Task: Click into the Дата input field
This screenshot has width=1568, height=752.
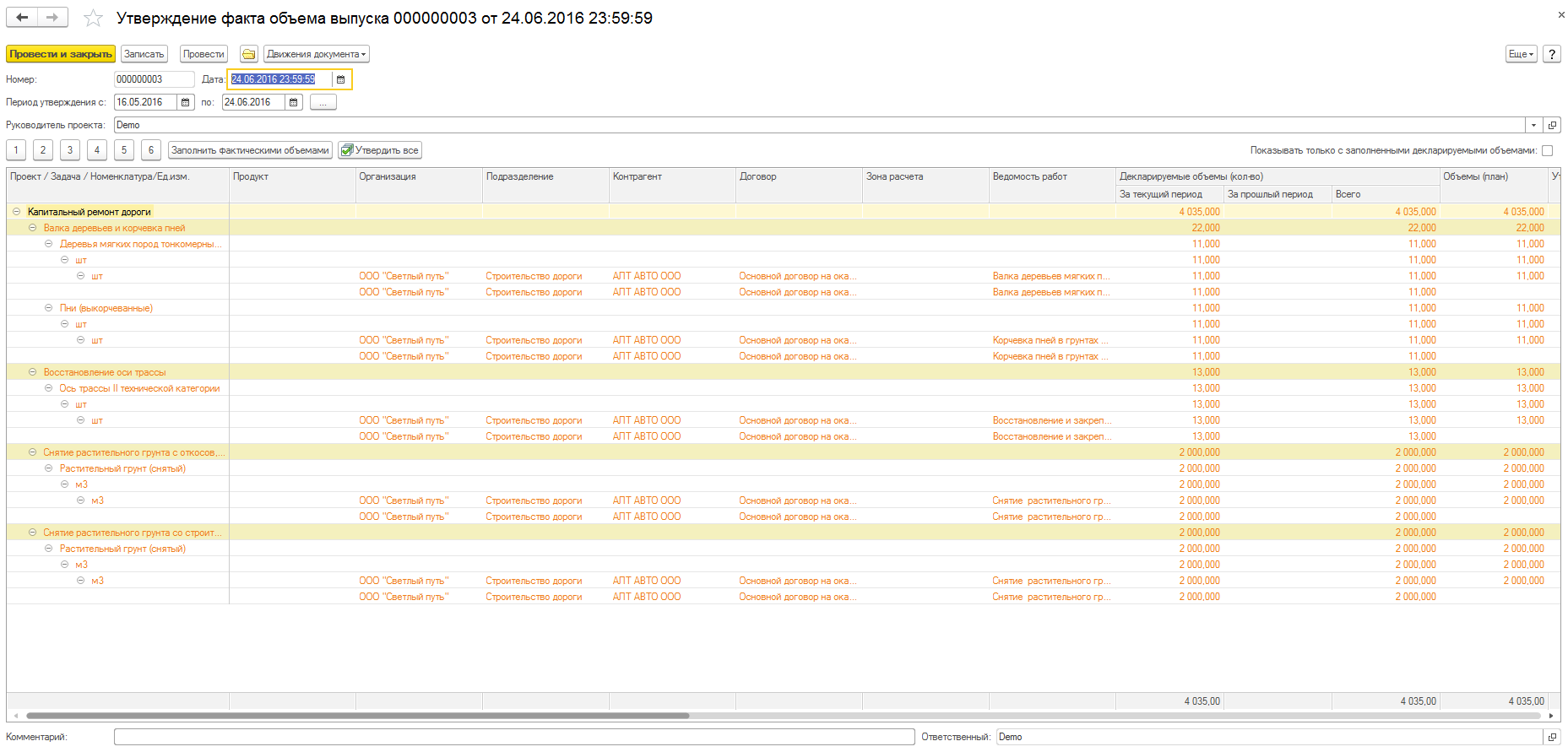Action: [280, 79]
